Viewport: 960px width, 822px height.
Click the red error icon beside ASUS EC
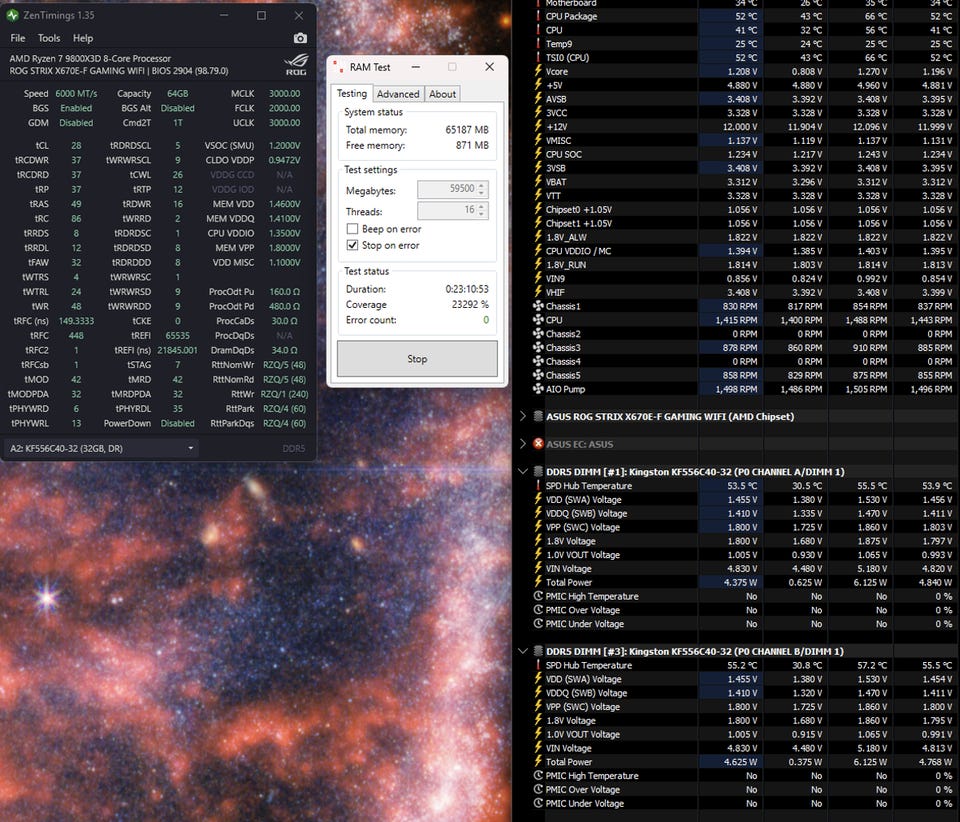(538, 444)
